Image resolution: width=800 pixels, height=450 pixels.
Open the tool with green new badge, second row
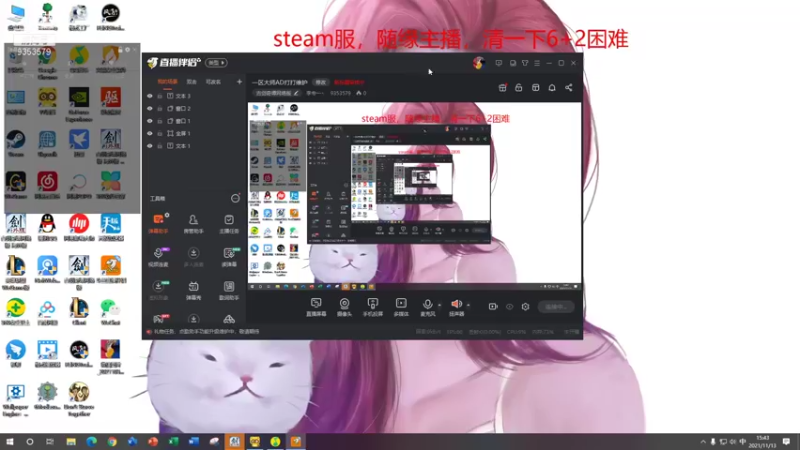[229, 257]
